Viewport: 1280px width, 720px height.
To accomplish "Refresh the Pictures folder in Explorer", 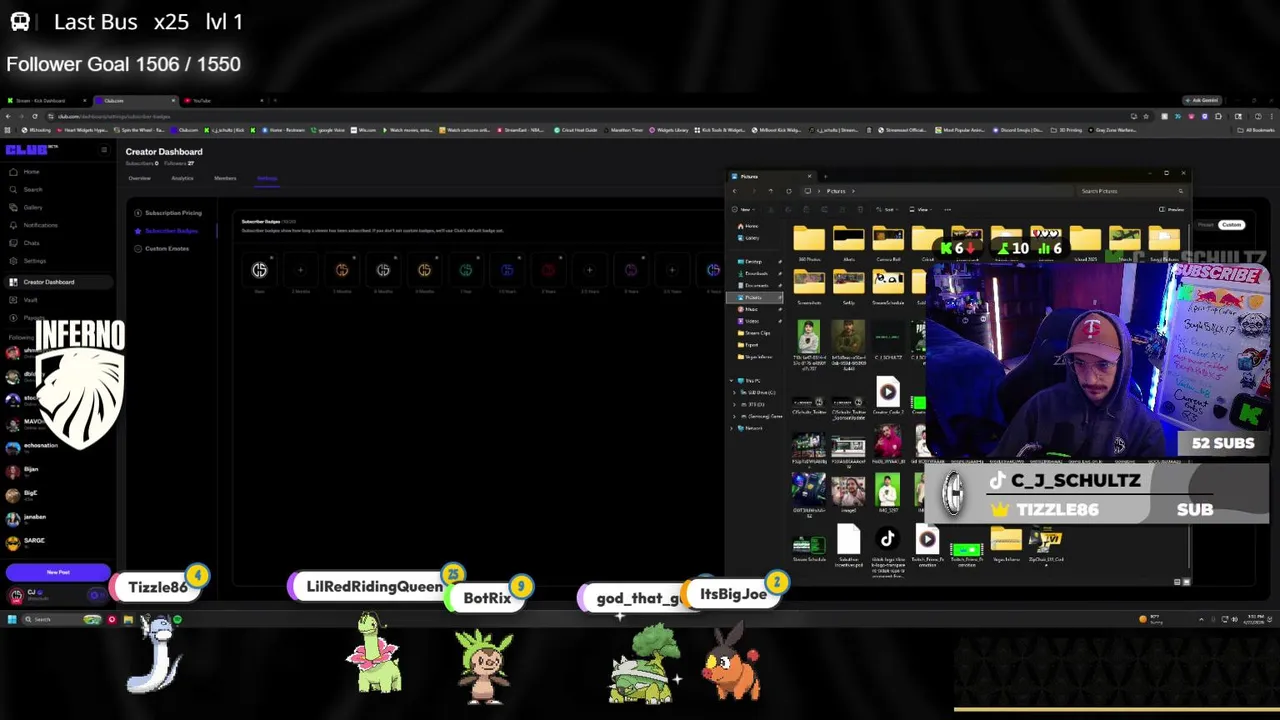I will (788, 191).
